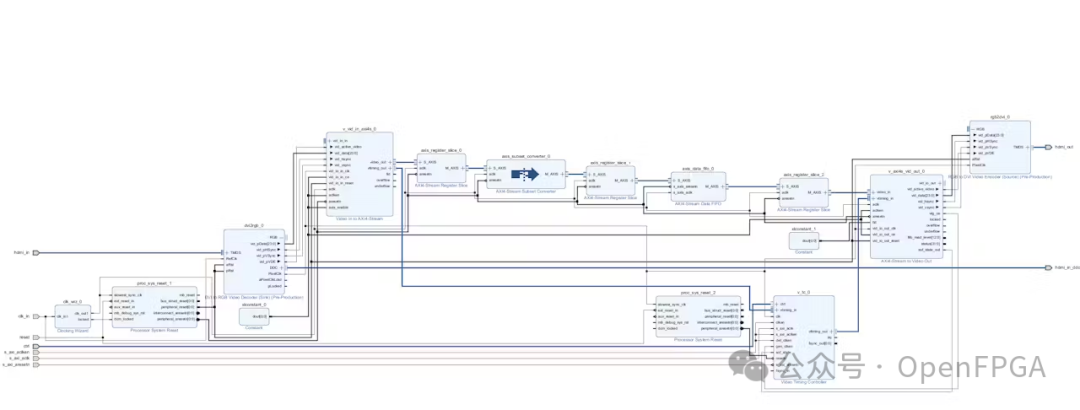Screen dimensions: 1080x410
Task: Expand vid_io_out on v_axi4s_vid_out_0
Action: [939, 182]
